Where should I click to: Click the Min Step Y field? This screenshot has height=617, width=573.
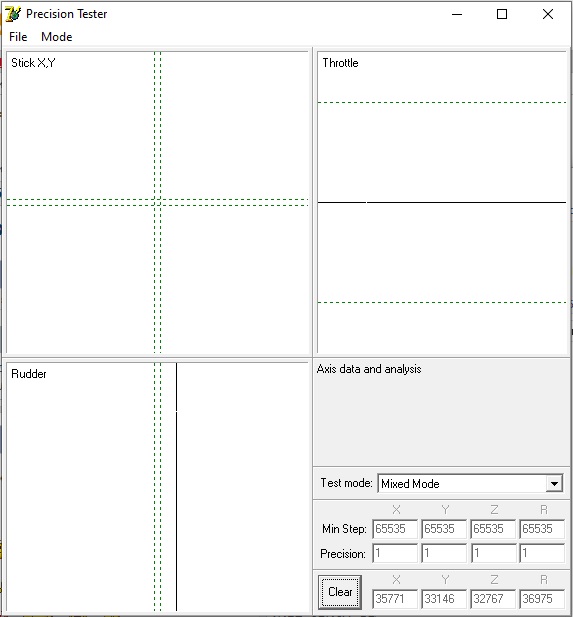(x=444, y=528)
